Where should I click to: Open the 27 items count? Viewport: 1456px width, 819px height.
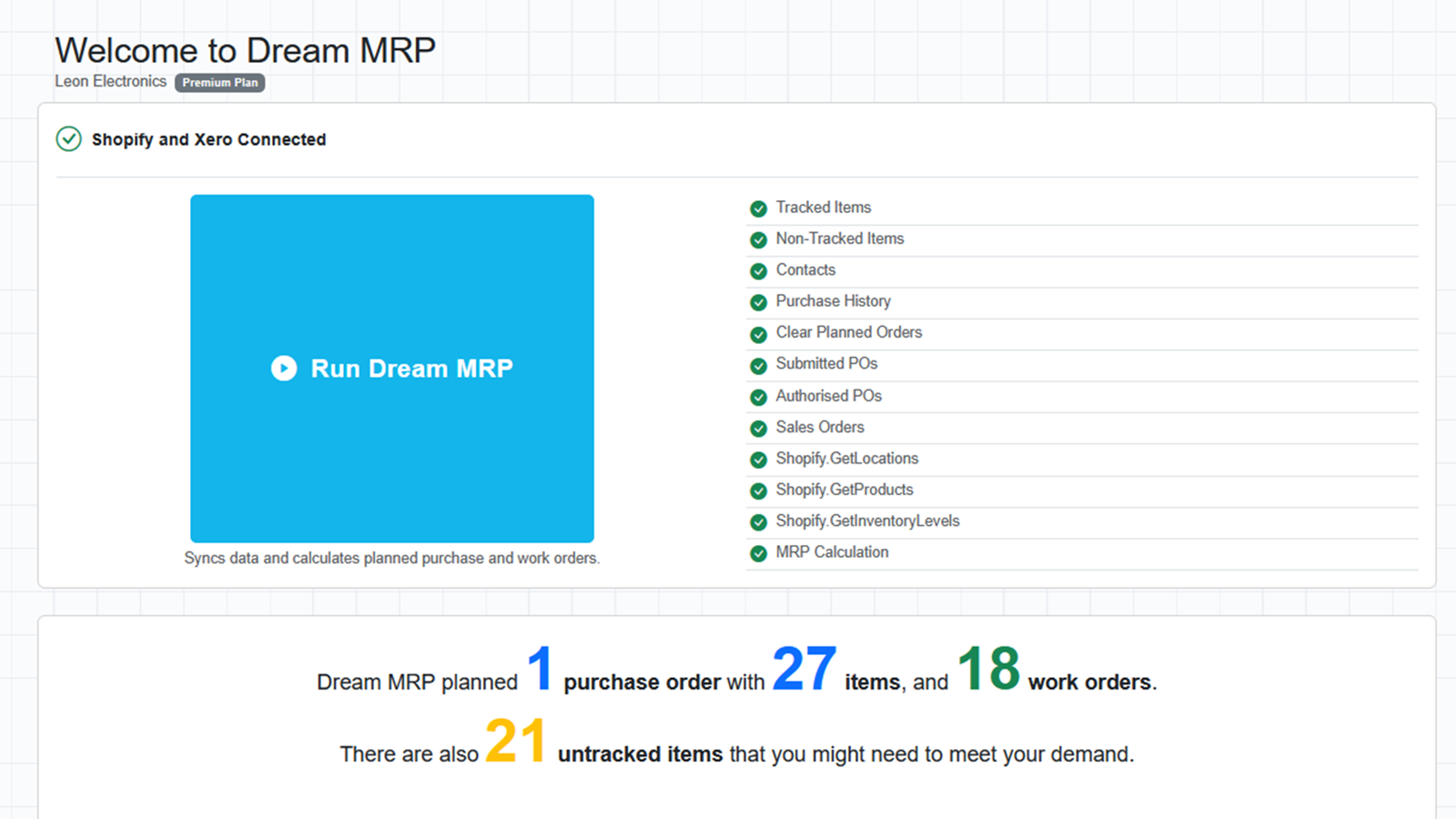[x=804, y=668]
